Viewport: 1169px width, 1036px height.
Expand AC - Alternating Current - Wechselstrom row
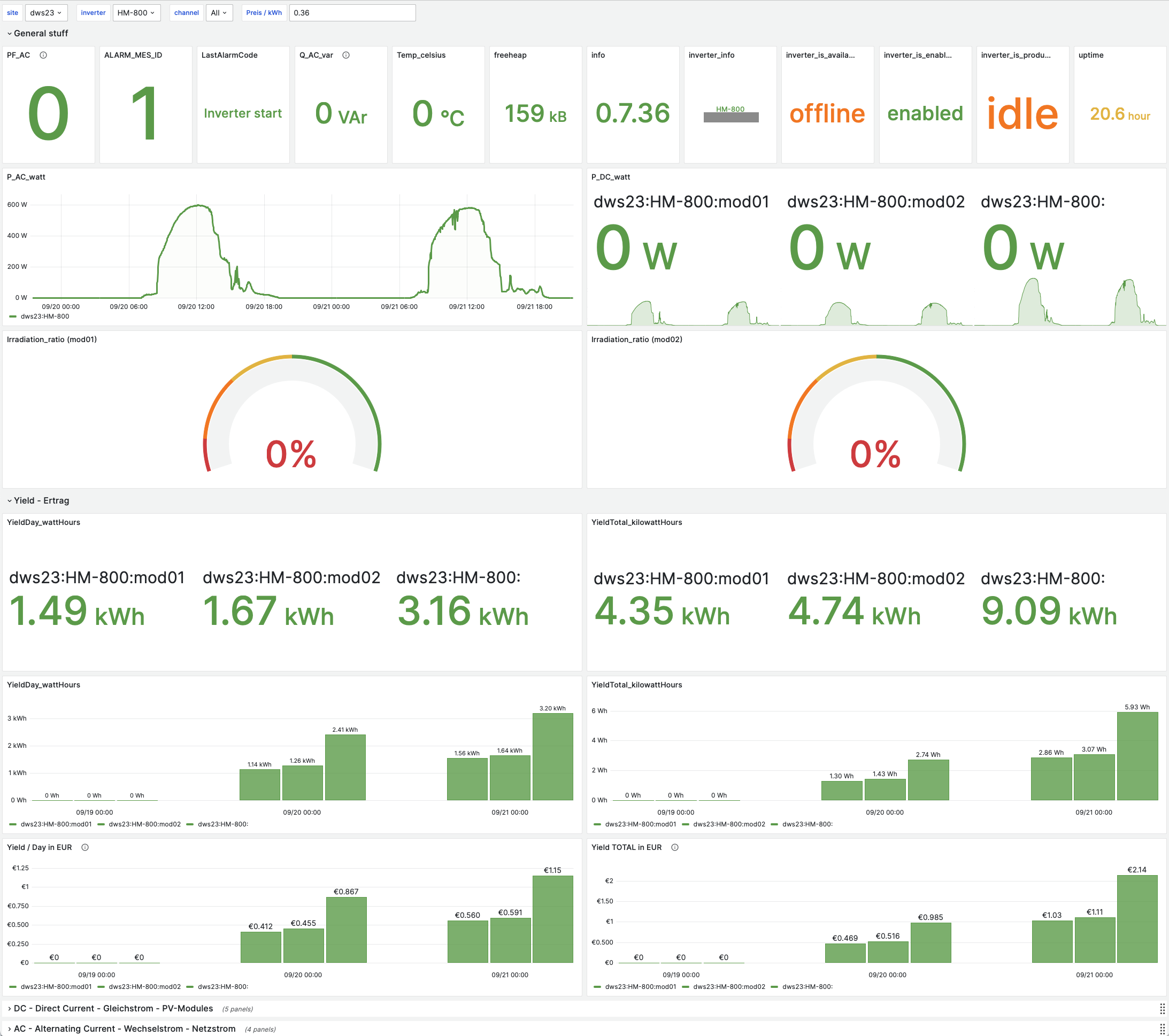point(124,1029)
